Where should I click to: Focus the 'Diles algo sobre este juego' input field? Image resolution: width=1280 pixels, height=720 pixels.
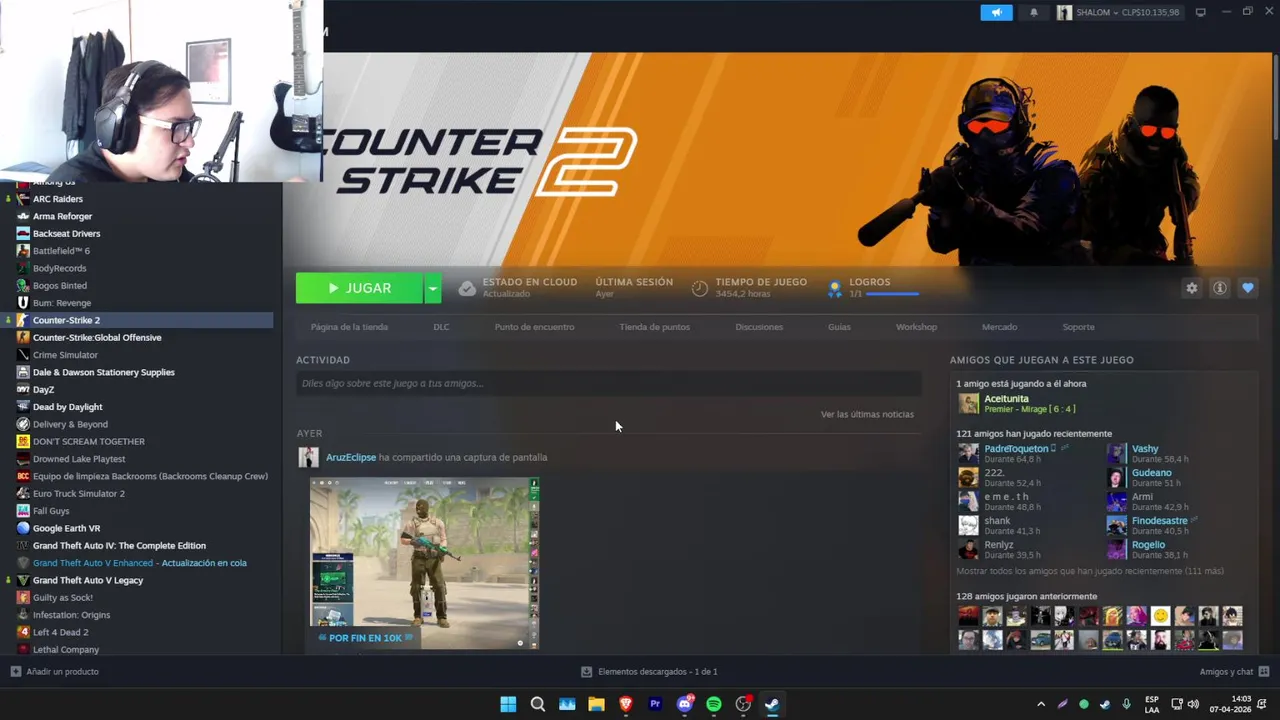click(608, 383)
